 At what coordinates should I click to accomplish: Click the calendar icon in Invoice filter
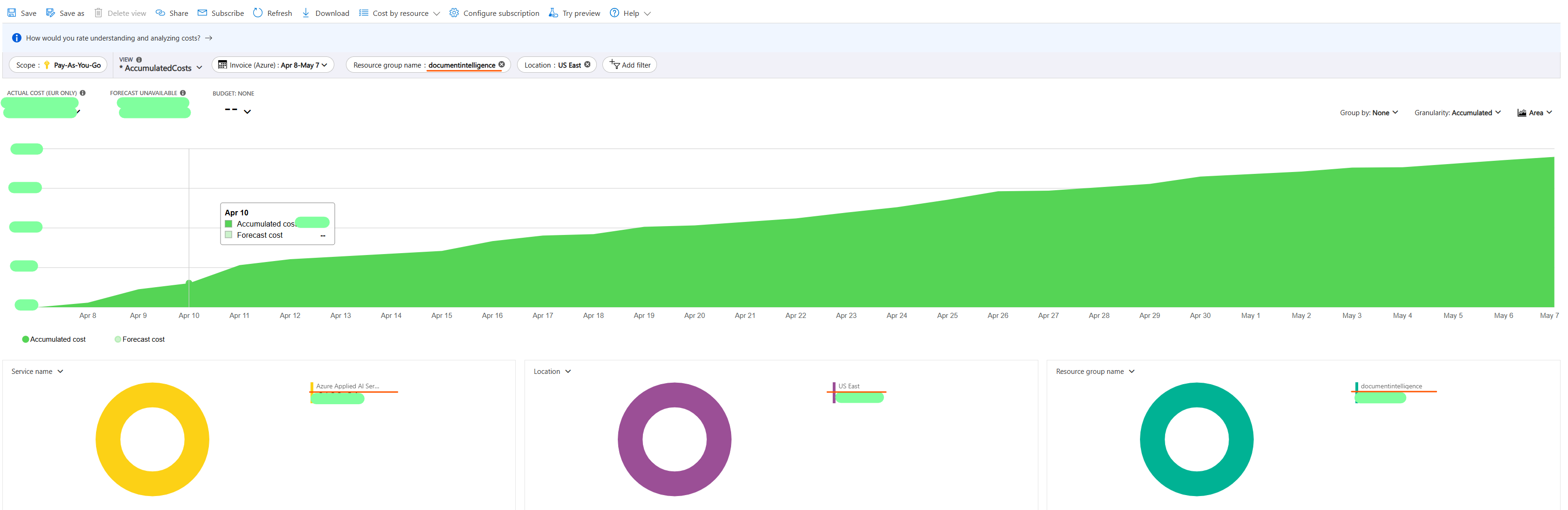222,64
